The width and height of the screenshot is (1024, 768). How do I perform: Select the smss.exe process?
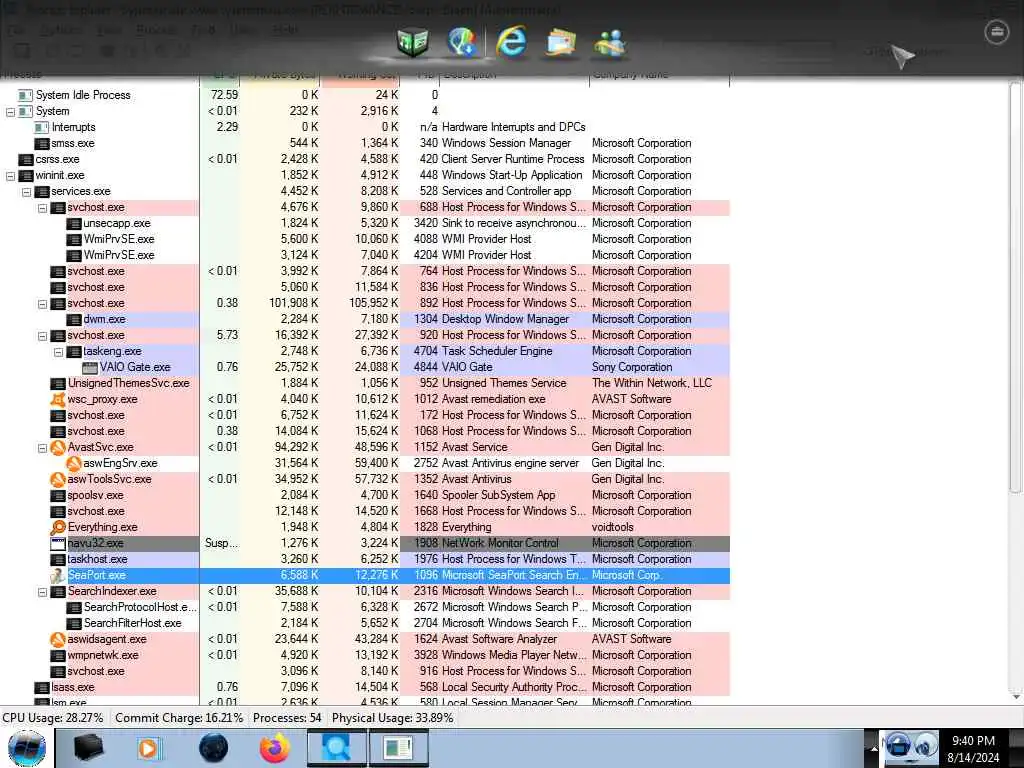(x=73, y=143)
